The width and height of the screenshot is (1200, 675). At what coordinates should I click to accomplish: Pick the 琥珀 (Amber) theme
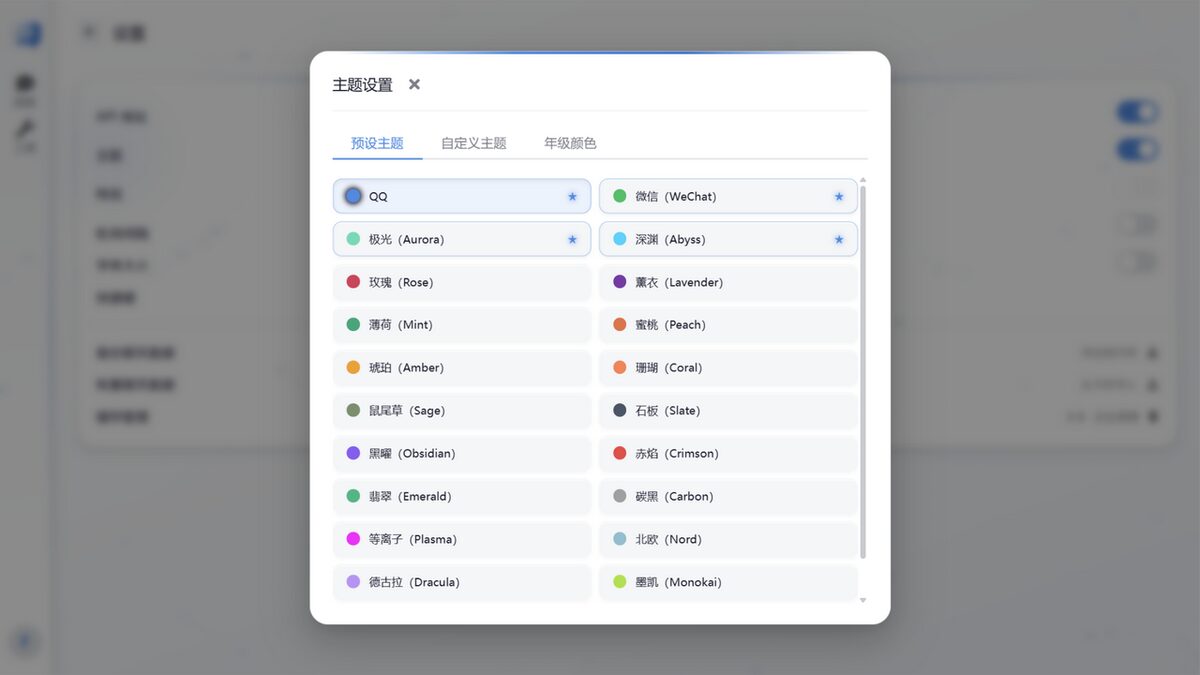462,368
